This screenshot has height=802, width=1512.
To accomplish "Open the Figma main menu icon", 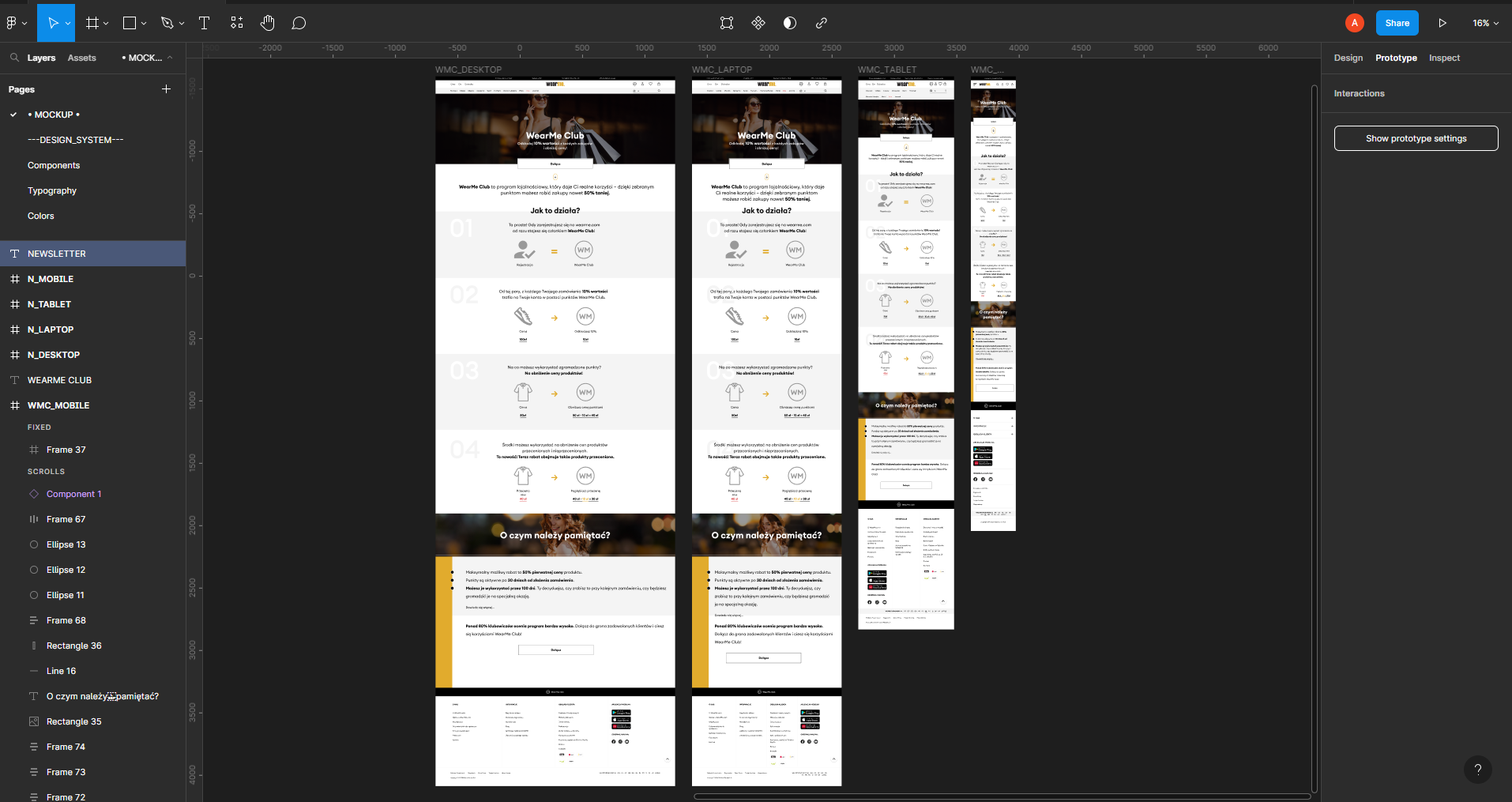I will coord(12,23).
